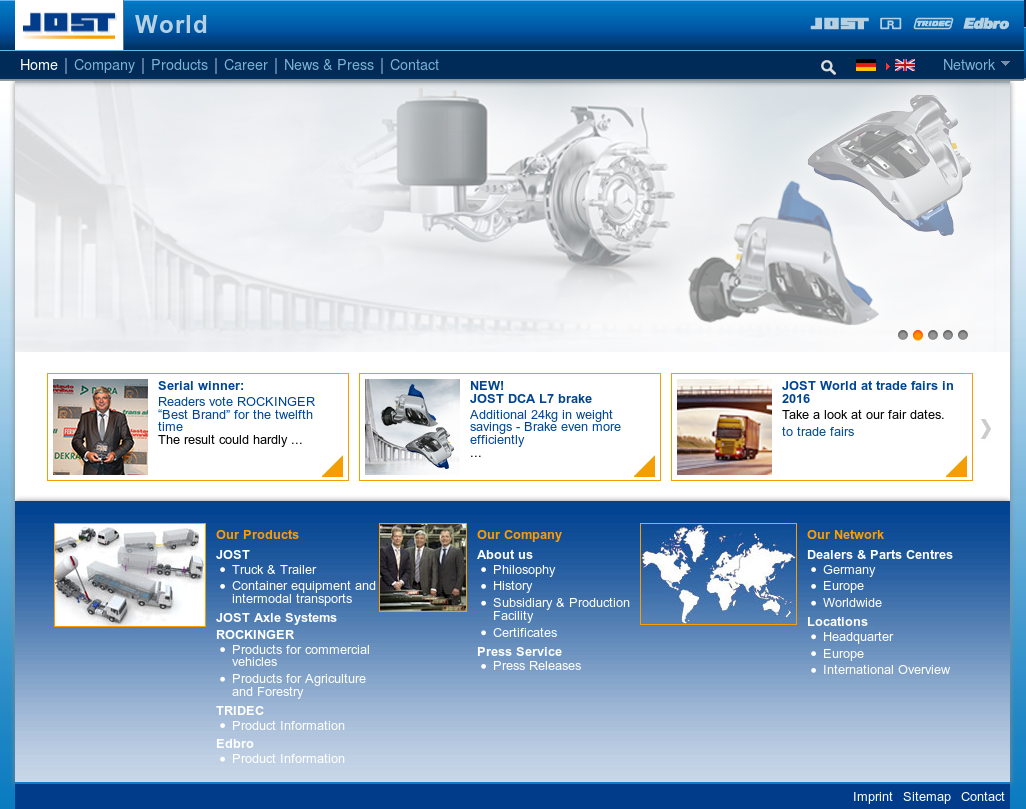Open JOST World at trade fairs headline

click(x=868, y=392)
